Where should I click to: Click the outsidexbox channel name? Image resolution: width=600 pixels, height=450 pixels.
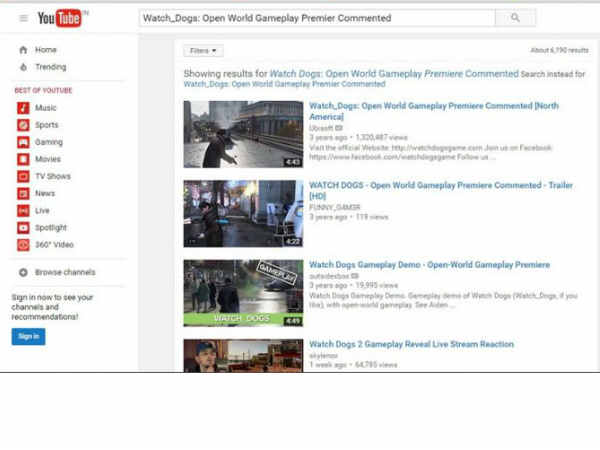(x=329, y=276)
